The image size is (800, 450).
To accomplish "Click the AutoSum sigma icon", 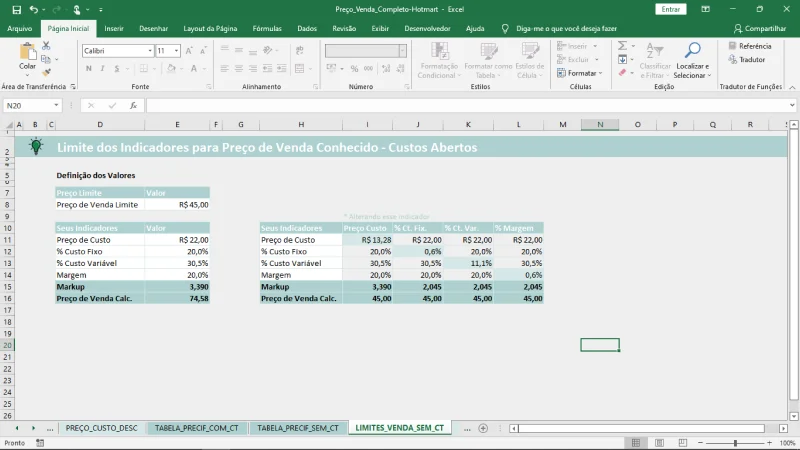I will (x=622, y=46).
